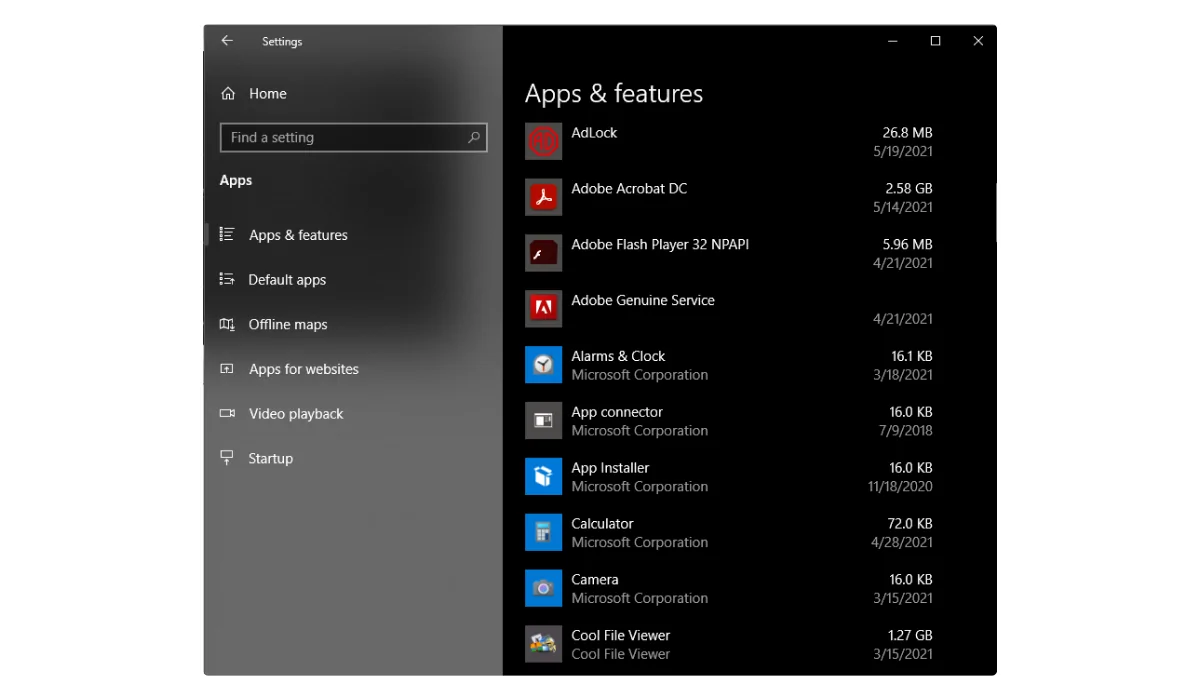Click the AdLock app icon

coord(543,141)
